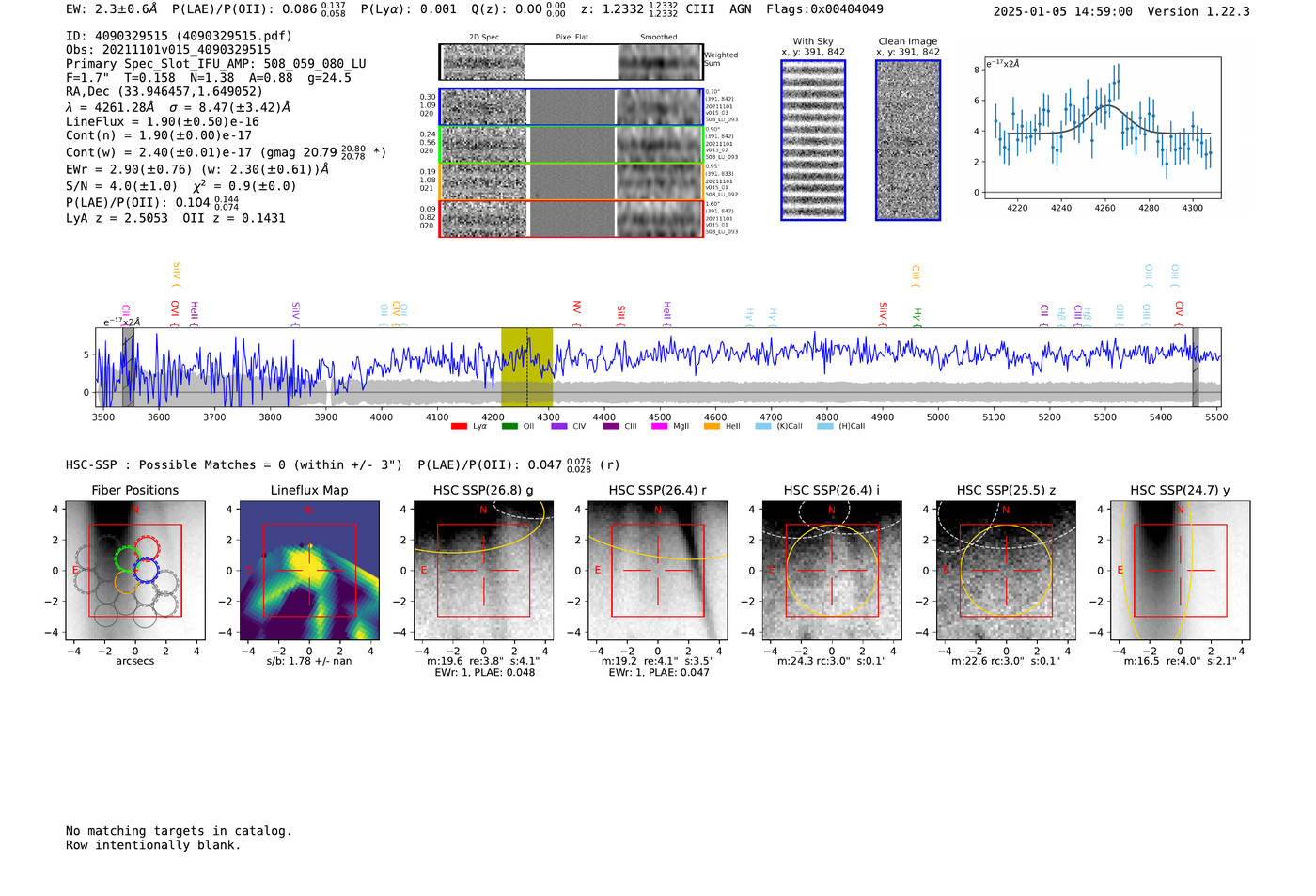Click the (H)CaII legend swatch
The image size is (1316, 896).
pos(825,427)
